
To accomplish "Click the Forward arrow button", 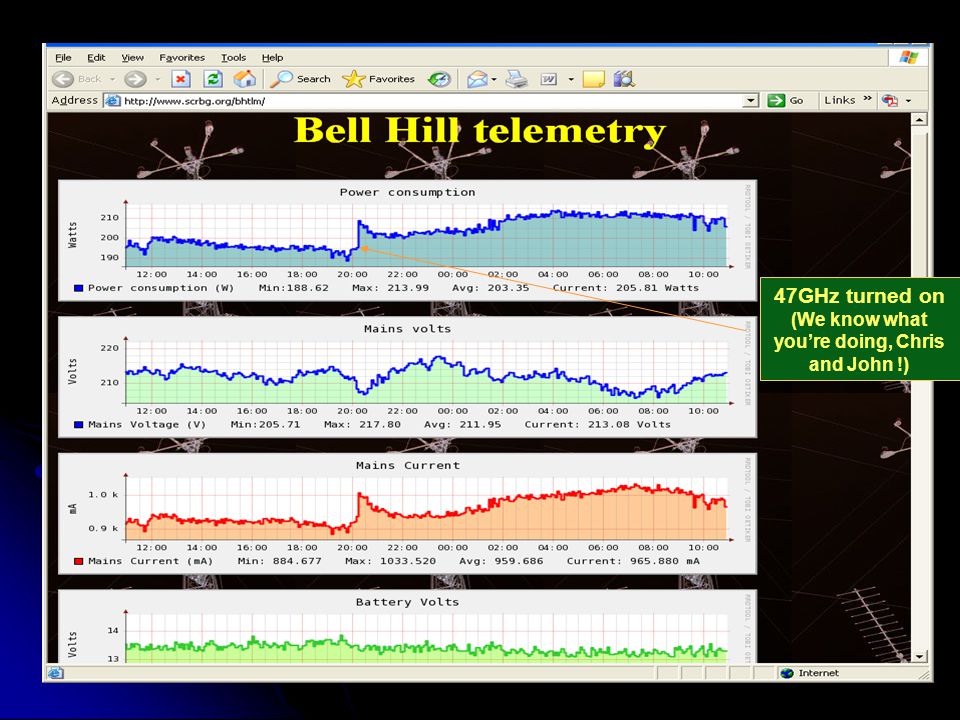I will pyautogui.click(x=135, y=79).
